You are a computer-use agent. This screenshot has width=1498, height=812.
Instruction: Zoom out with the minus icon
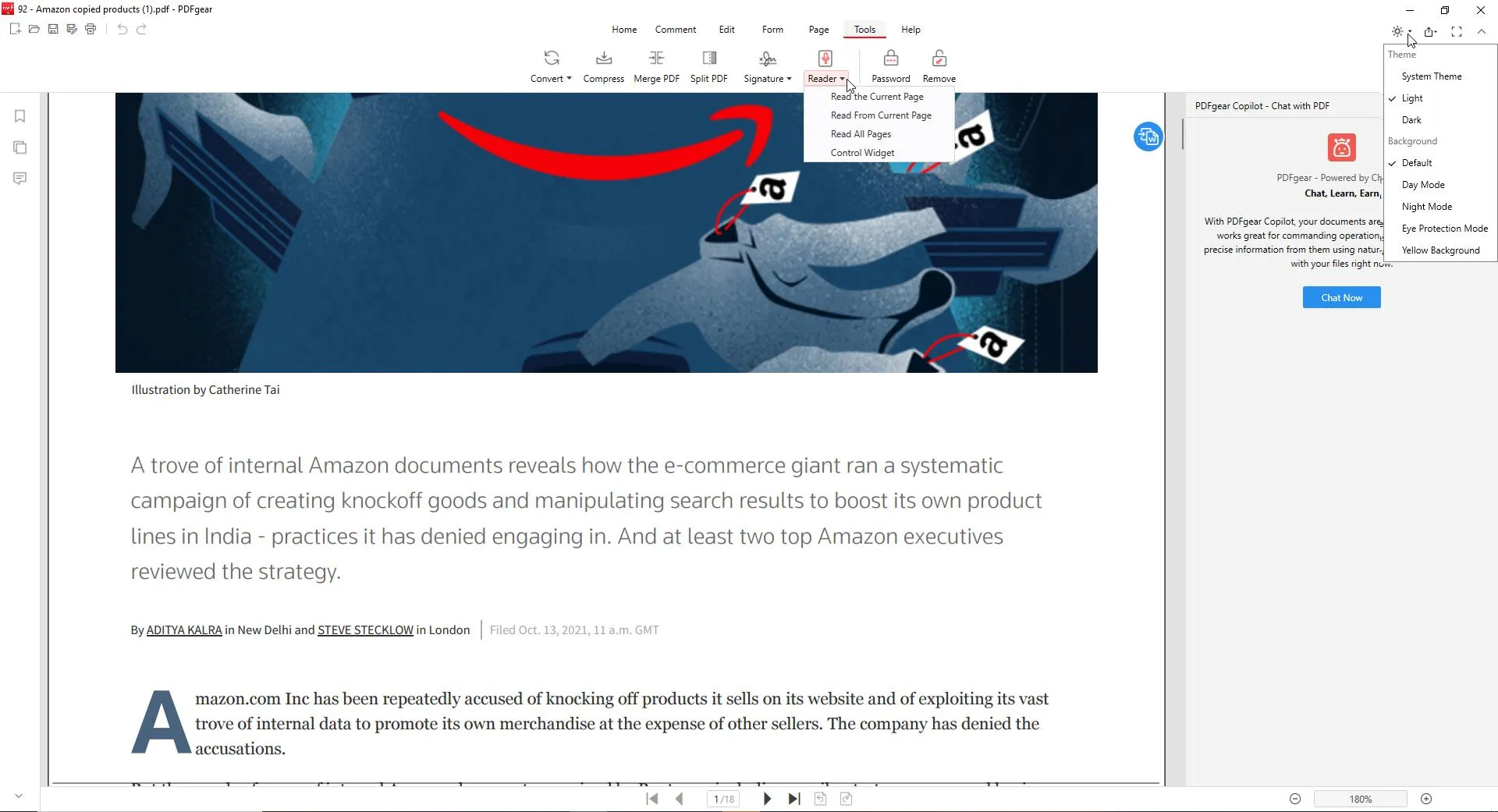point(1295,799)
